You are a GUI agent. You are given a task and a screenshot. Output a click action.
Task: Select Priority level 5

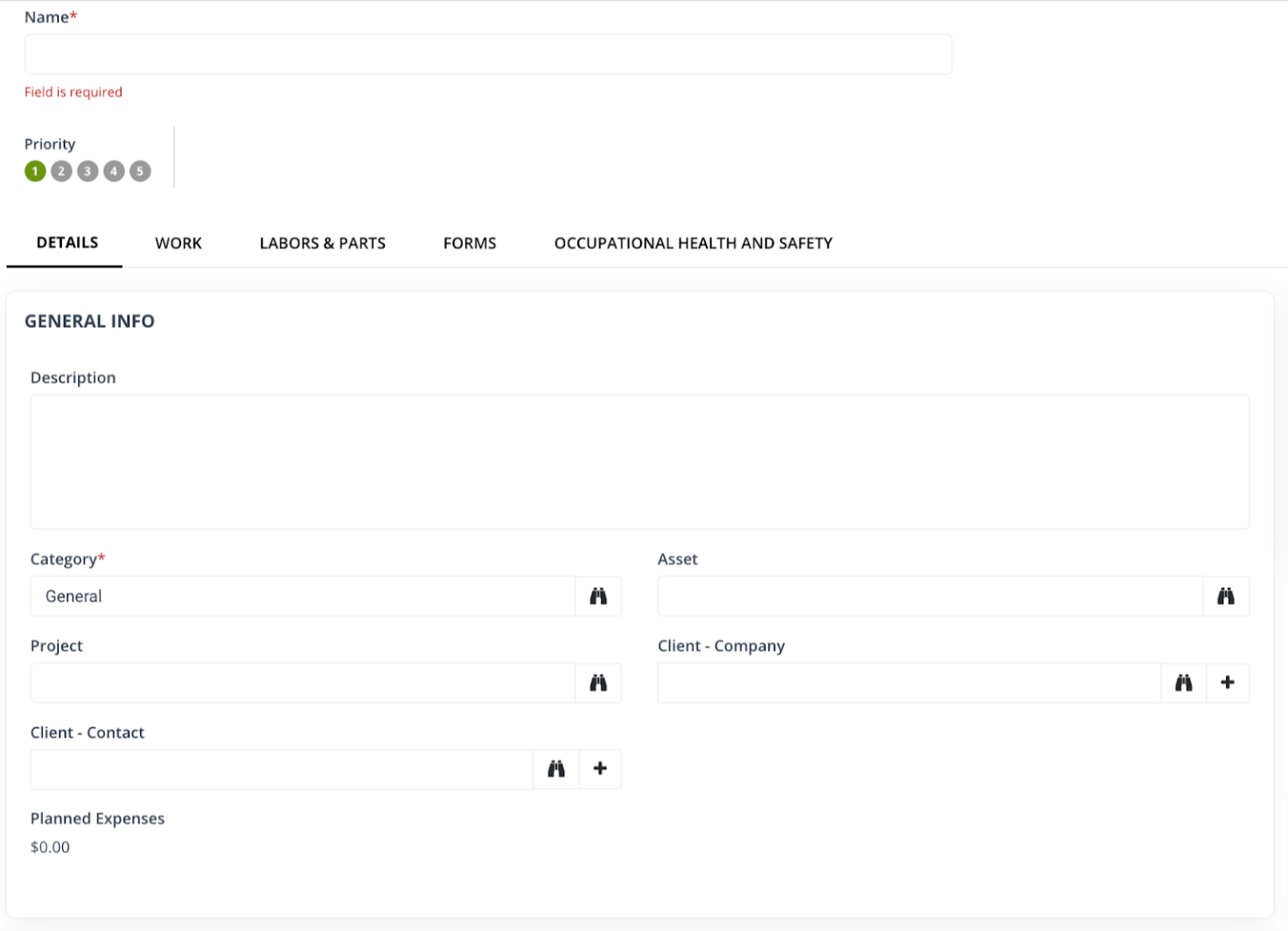pyautogui.click(x=140, y=171)
